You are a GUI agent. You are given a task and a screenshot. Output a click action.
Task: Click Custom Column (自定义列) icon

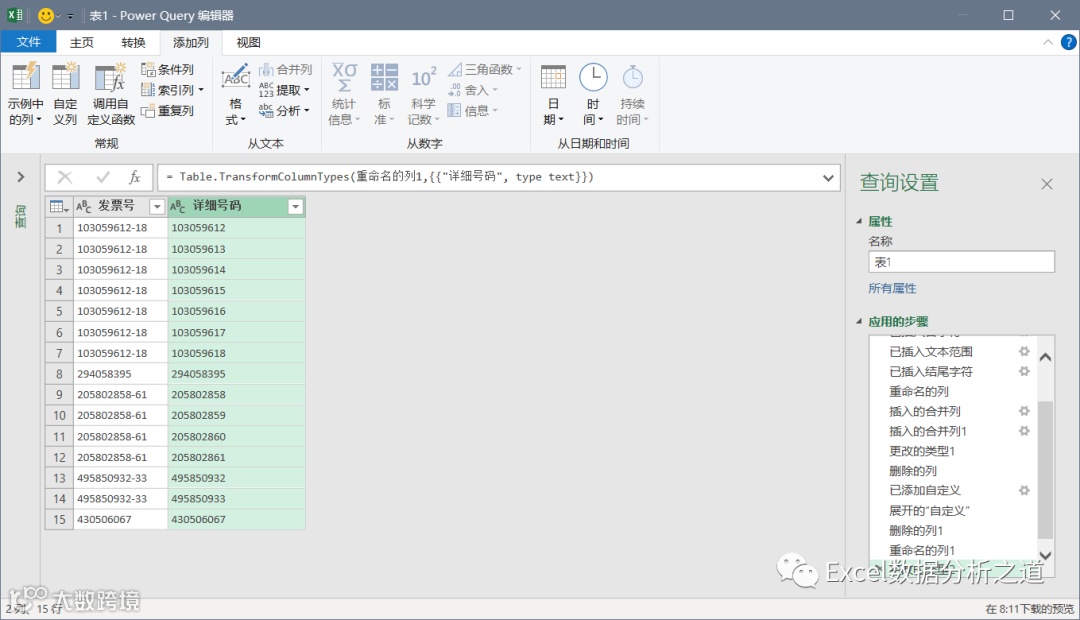tap(65, 76)
